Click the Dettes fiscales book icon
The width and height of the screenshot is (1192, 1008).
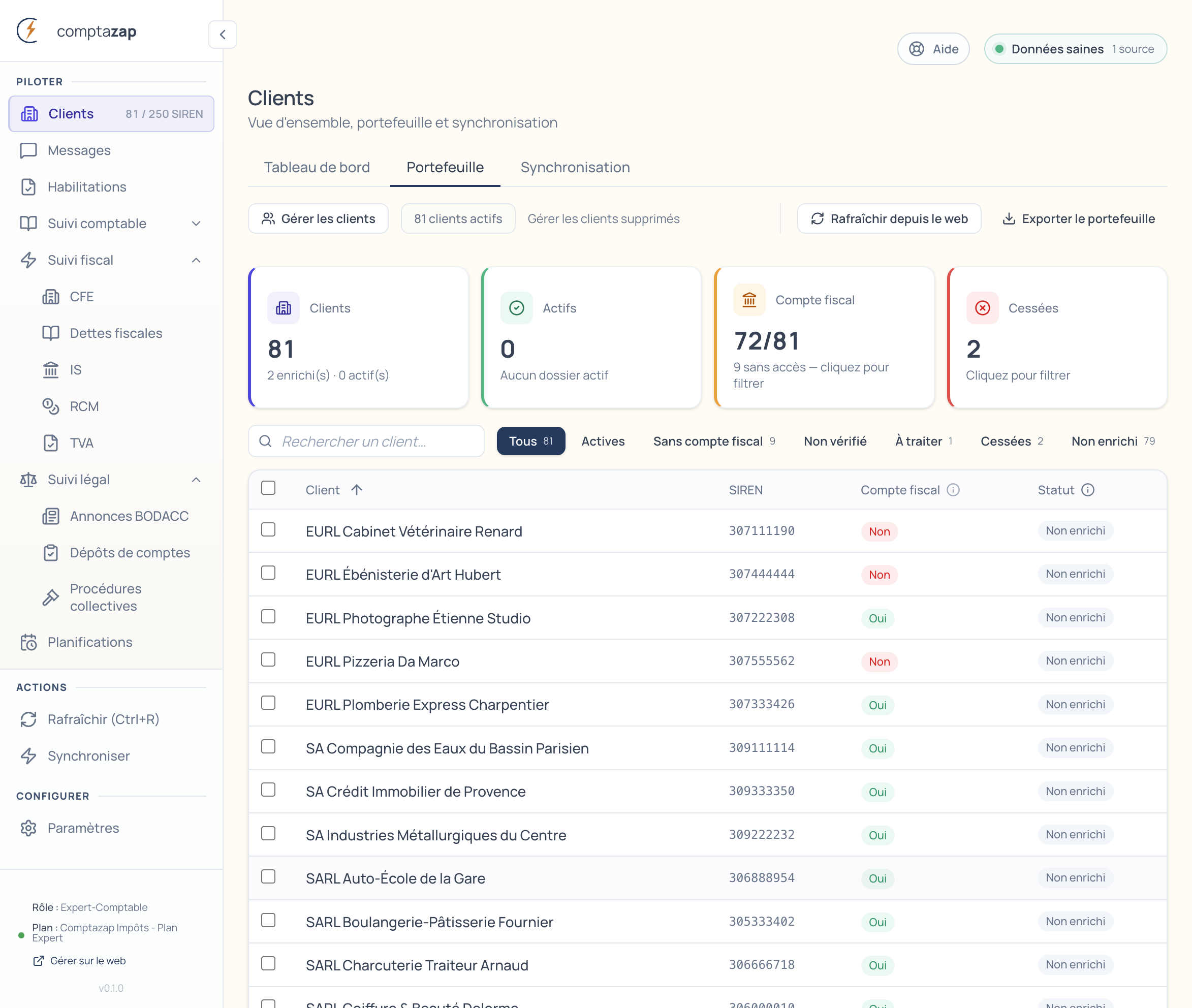[x=51, y=333]
